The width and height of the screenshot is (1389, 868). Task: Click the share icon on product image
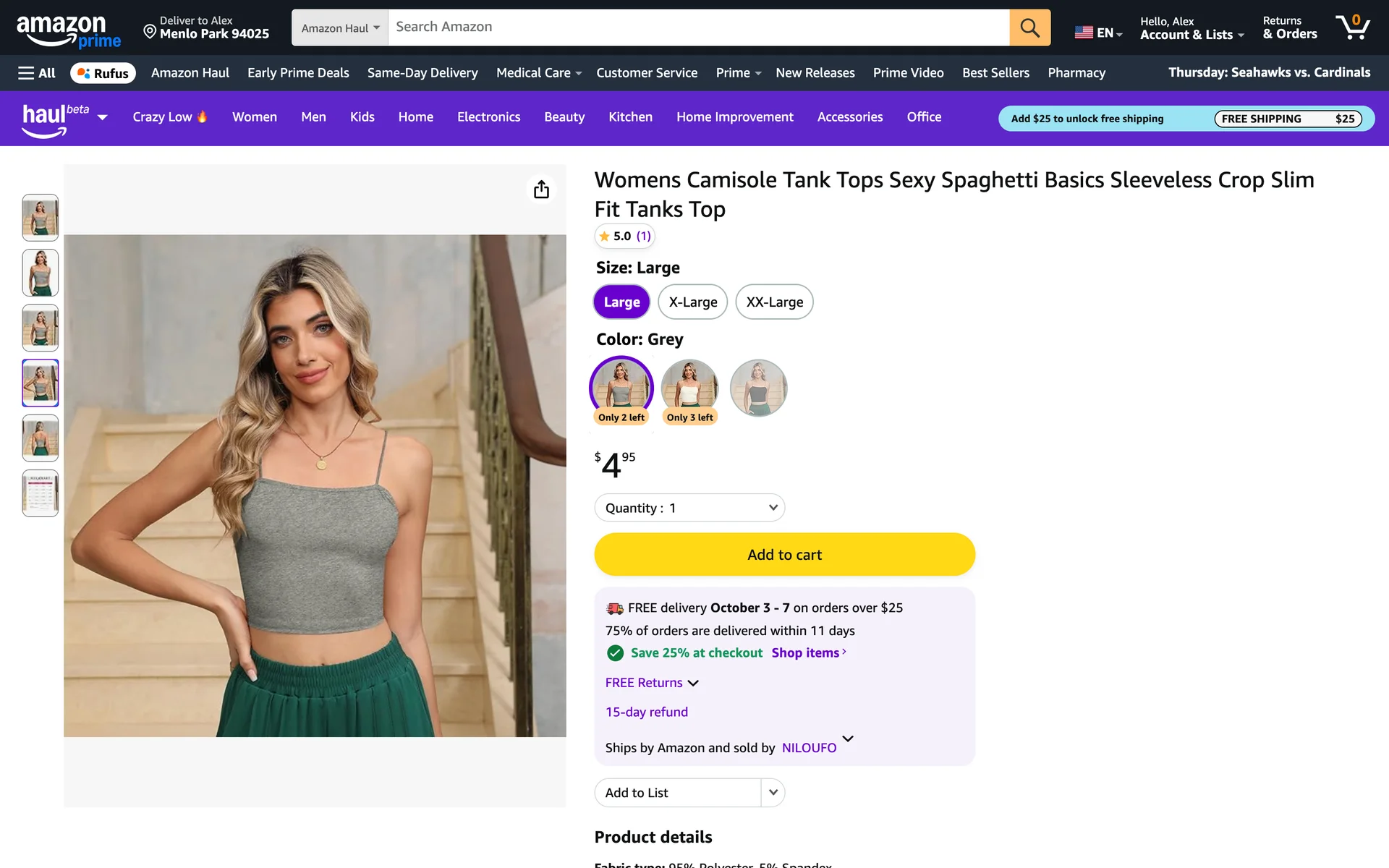(x=541, y=190)
